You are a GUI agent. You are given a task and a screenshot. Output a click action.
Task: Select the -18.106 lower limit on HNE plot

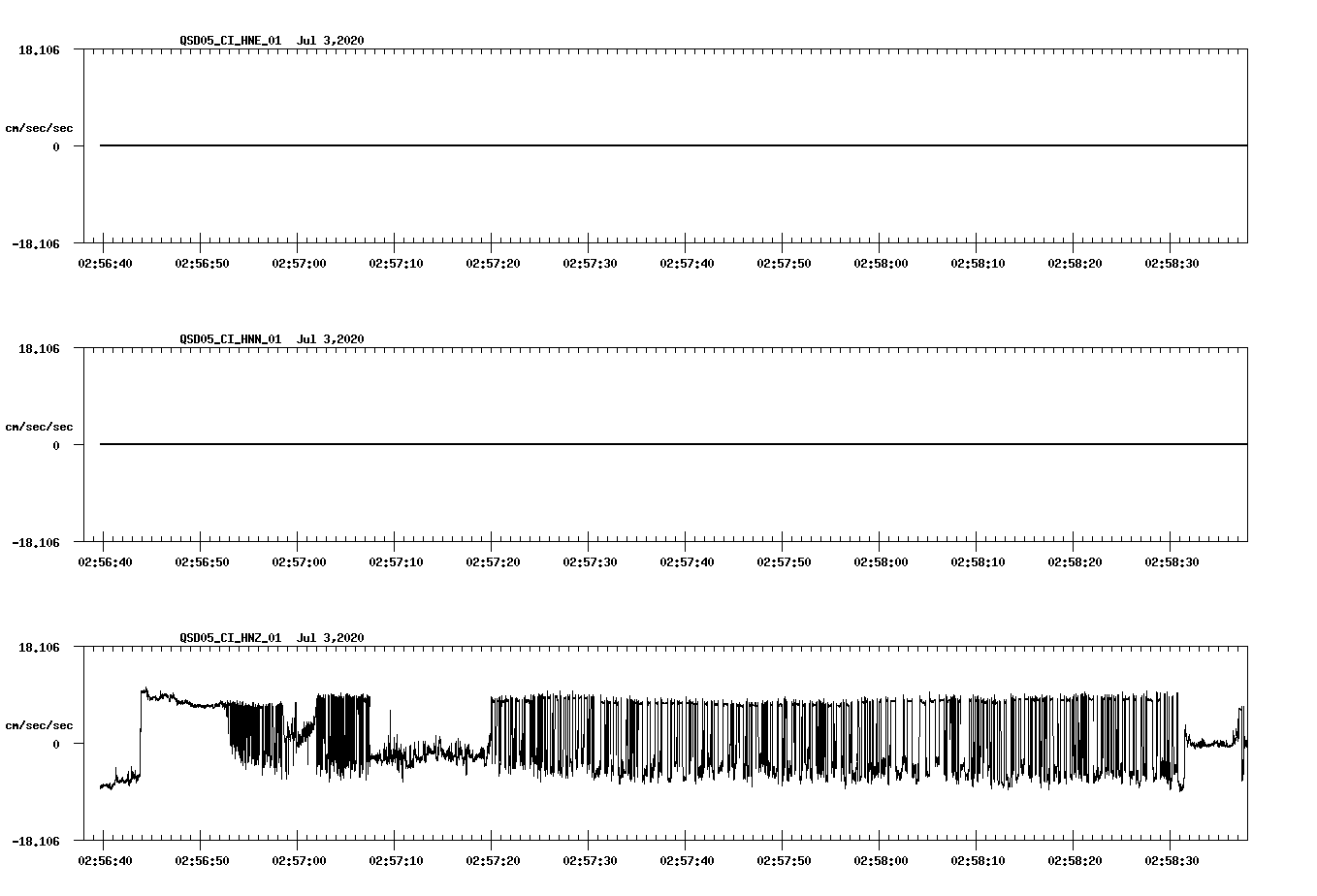36,244
